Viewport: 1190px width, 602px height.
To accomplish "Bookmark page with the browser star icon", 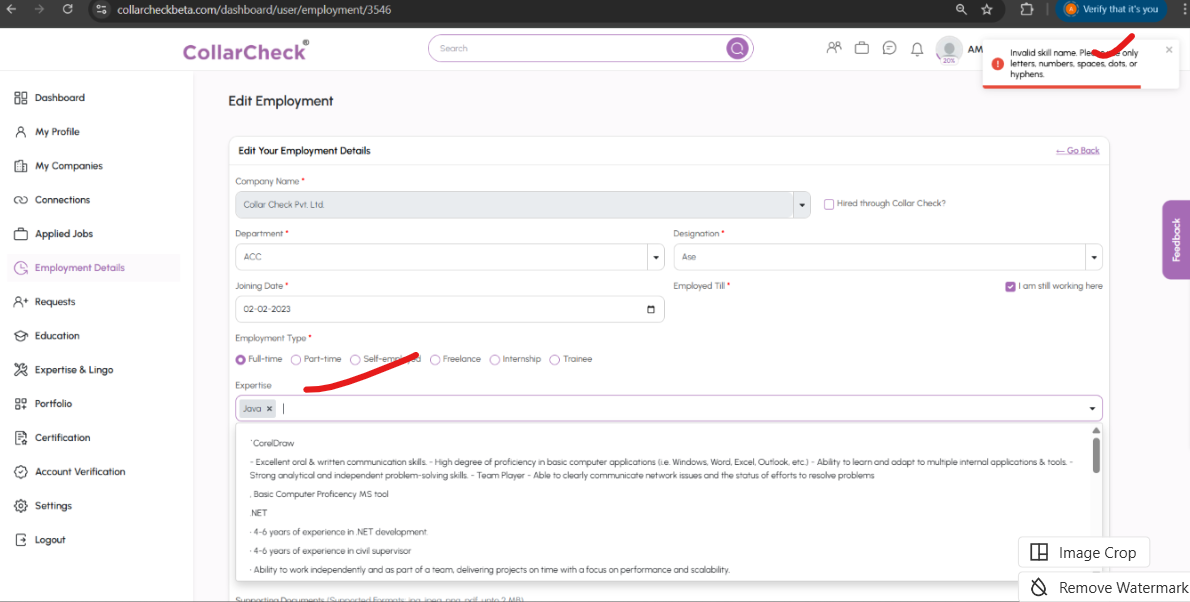I will tap(987, 9).
